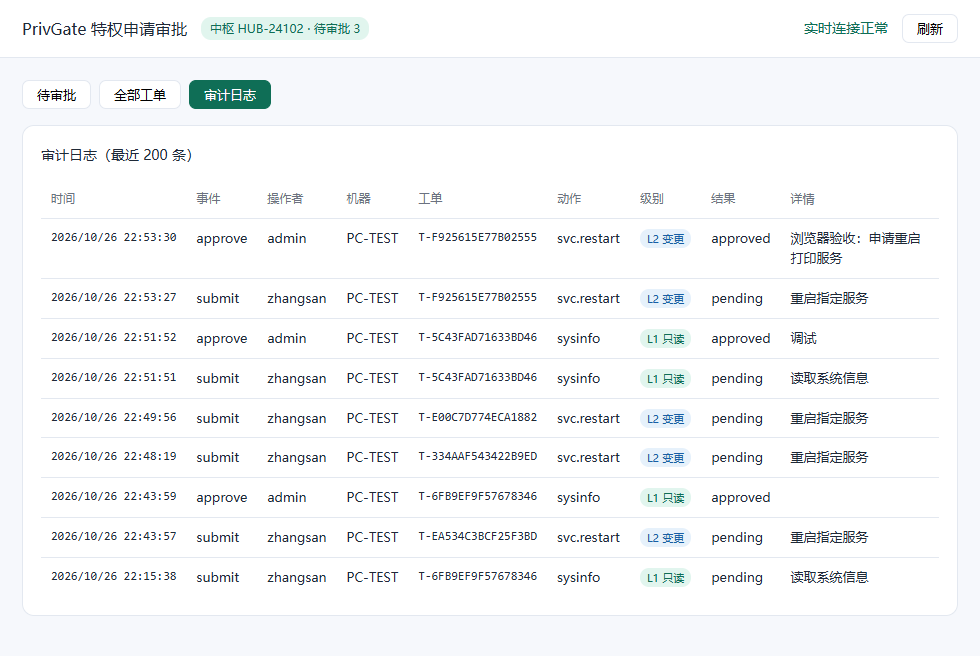The height and width of the screenshot is (656, 980).
Task: Click 重启指定服务 in the 22:53:27 row
Action: (829, 298)
